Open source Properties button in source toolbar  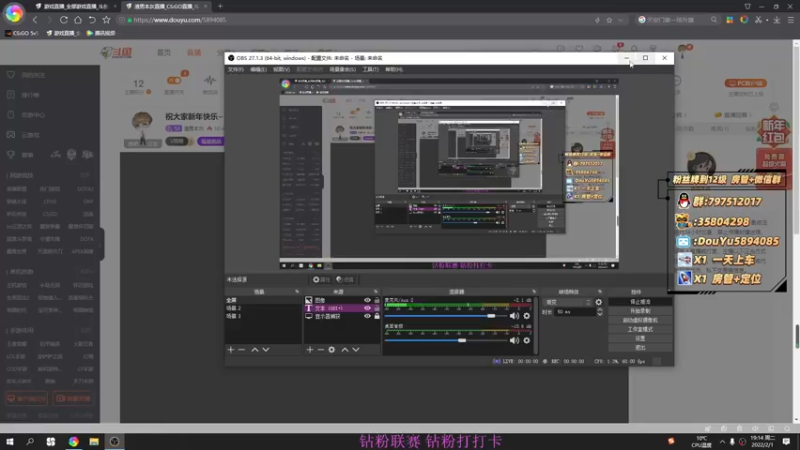(x=321, y=280)
